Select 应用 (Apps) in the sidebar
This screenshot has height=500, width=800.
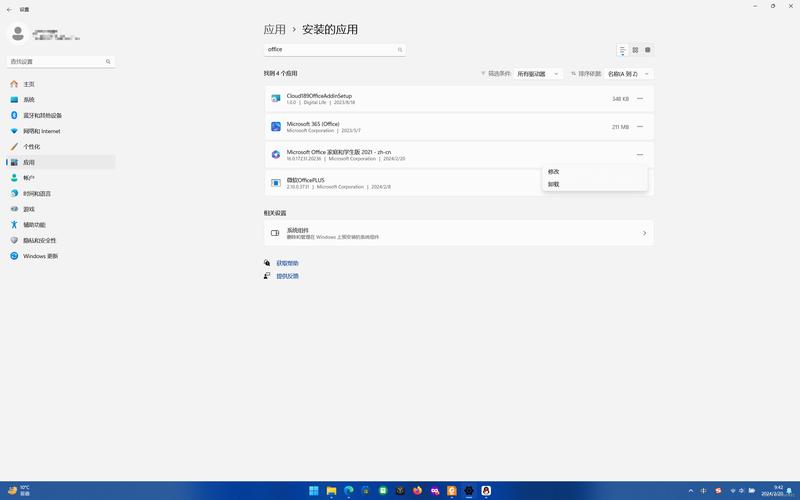click(61, 162)
